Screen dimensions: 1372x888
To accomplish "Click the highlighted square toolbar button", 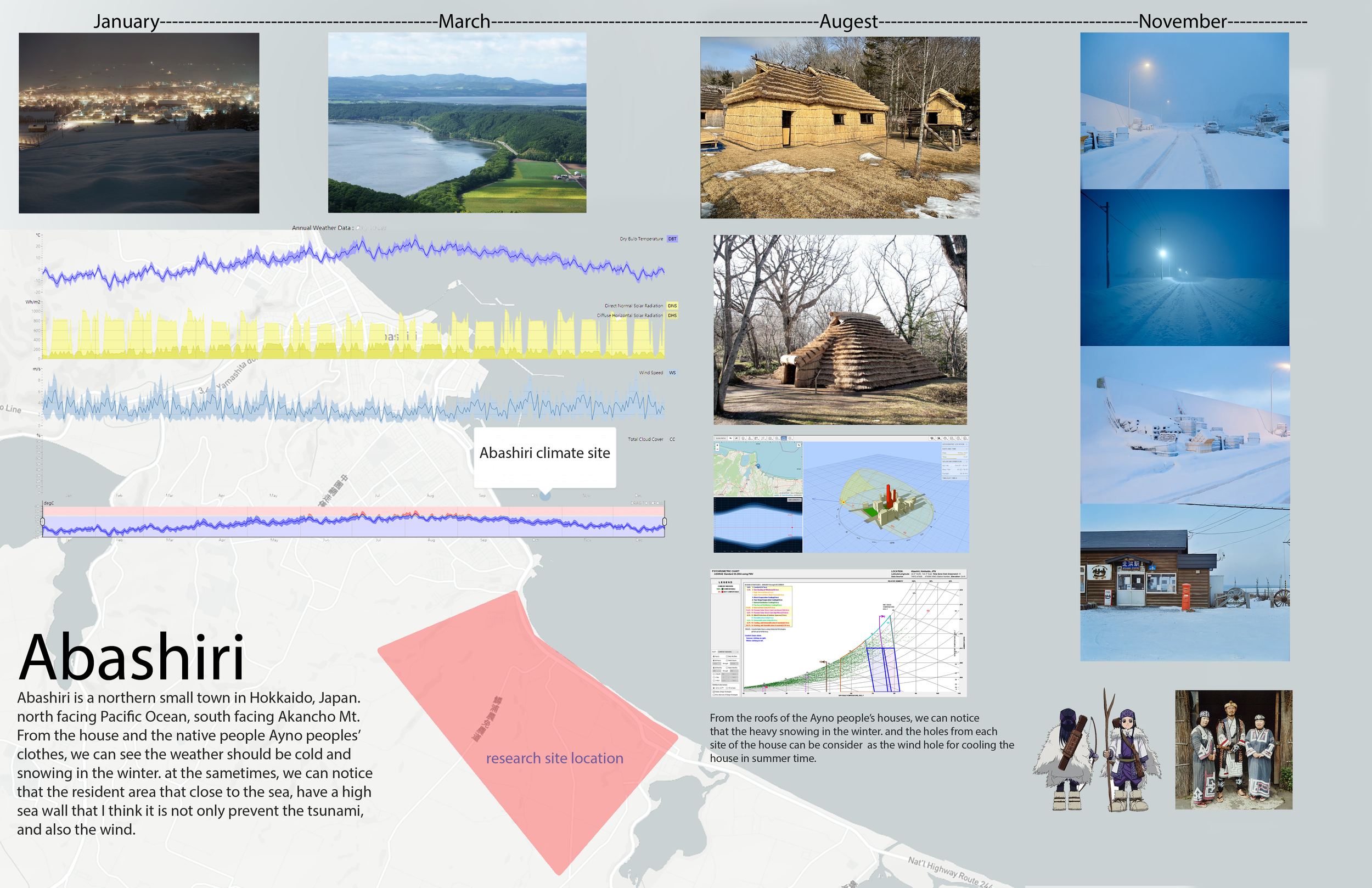I will click(784, 438).
